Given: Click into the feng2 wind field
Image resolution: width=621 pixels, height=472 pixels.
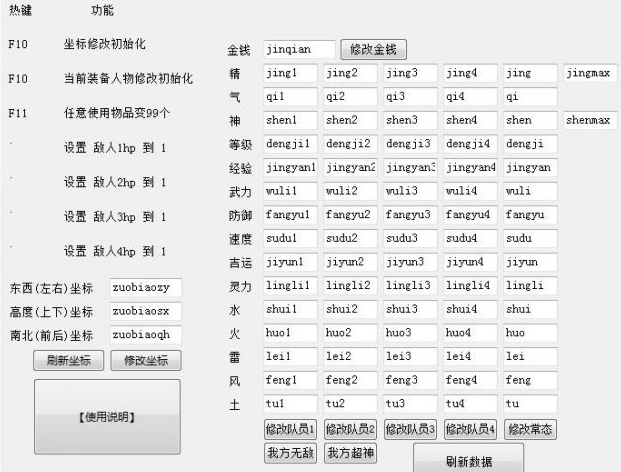Looking at the screenshot, I should pyautogui.click(x=350, y=381).
